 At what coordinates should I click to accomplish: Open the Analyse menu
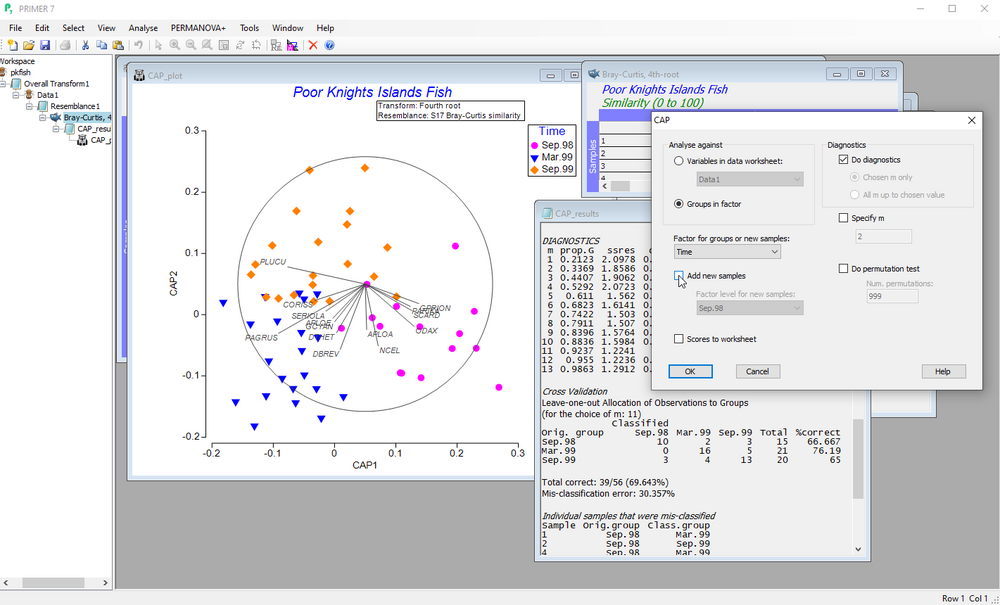pos(143,28)
